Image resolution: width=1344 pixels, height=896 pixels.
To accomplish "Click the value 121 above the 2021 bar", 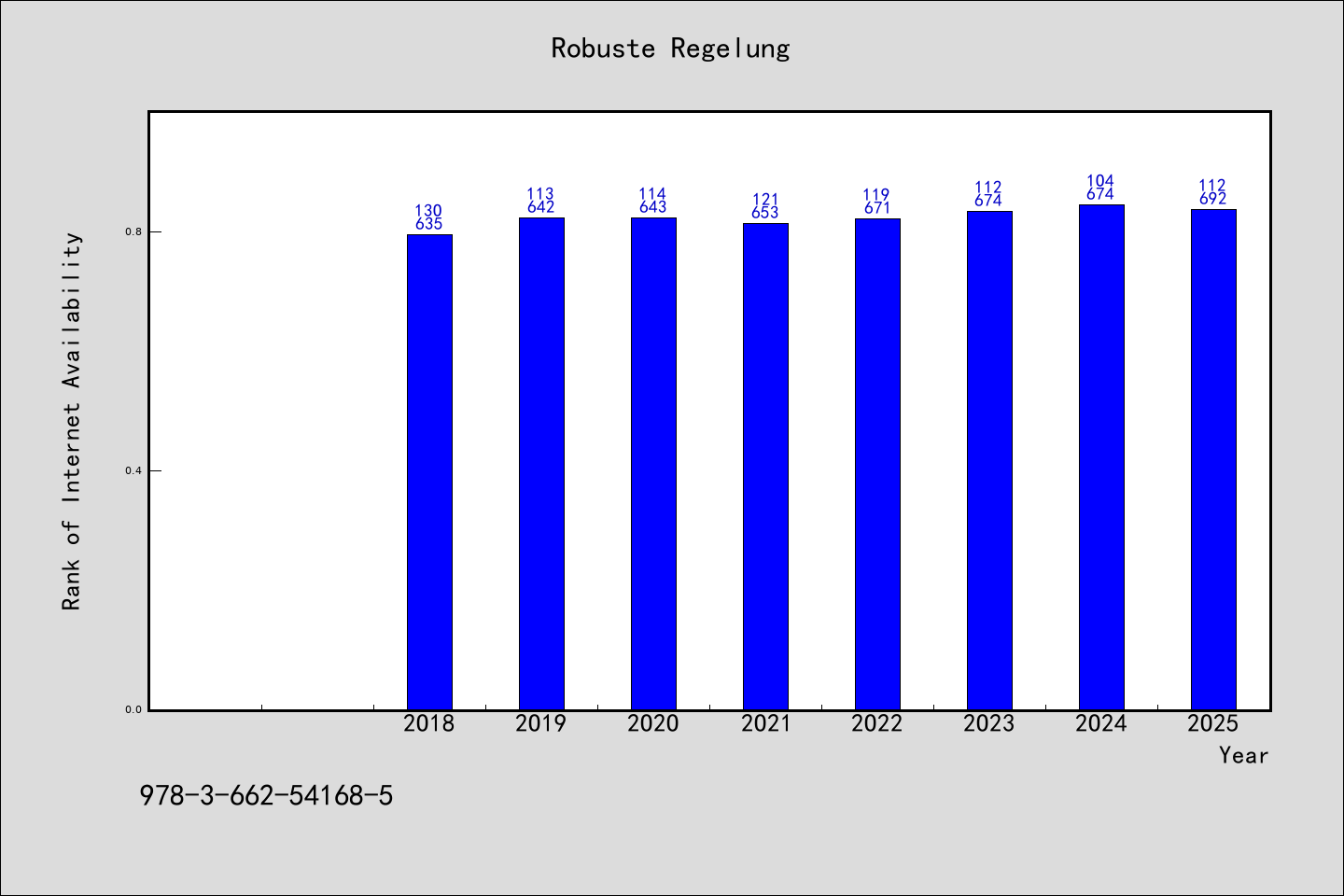I will coord(765,200).
